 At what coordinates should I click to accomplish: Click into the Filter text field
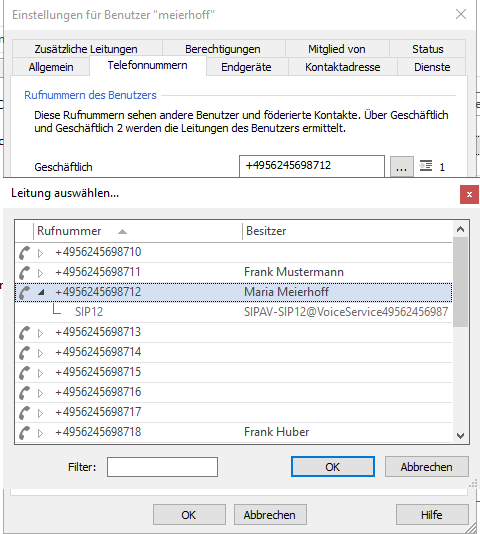tap(162, 467)
